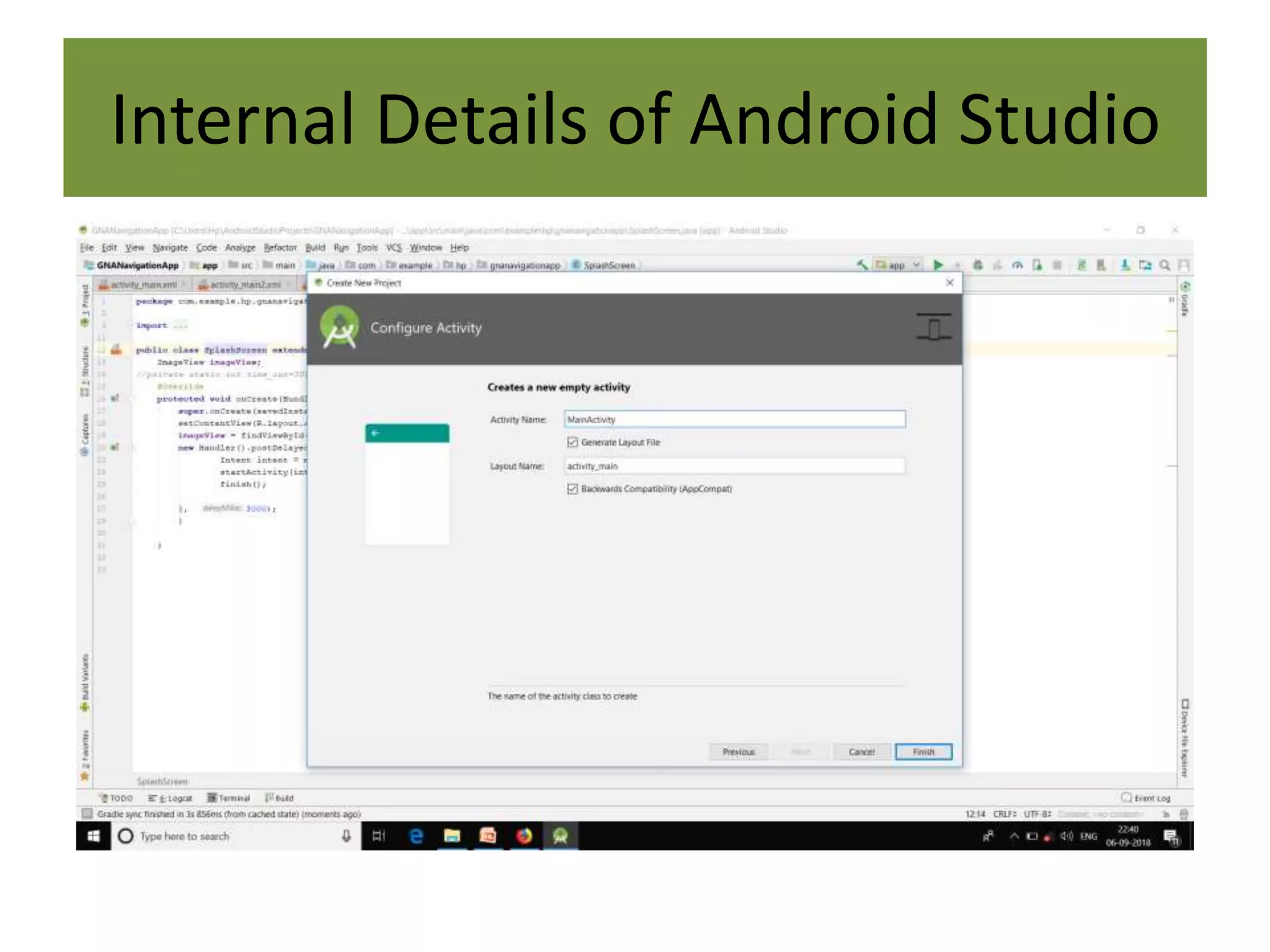
Task: Switch to the activity_main2.xml editor tab
Action: [246, 284]
